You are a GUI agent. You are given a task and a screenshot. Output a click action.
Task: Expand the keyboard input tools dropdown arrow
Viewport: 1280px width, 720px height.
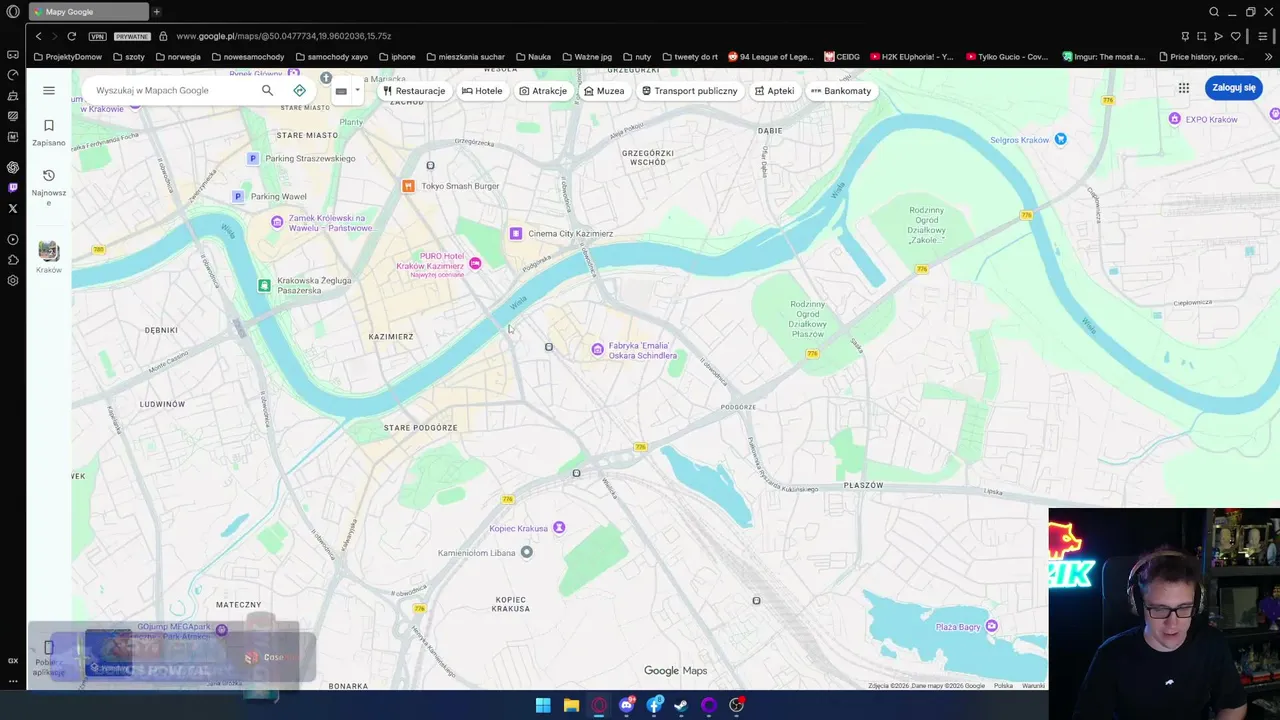pyautogui.click(x=357, y=90)
